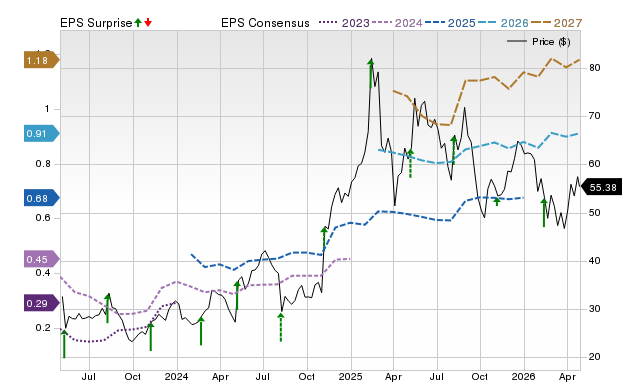Click the dashed surprise arrow between Jul and Oct 2024

click(281, 326)
